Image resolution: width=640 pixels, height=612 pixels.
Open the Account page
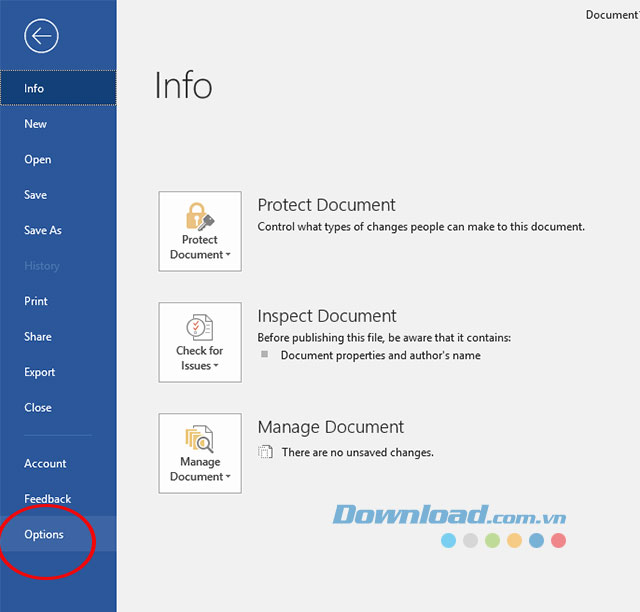click(x=46, y=463)
